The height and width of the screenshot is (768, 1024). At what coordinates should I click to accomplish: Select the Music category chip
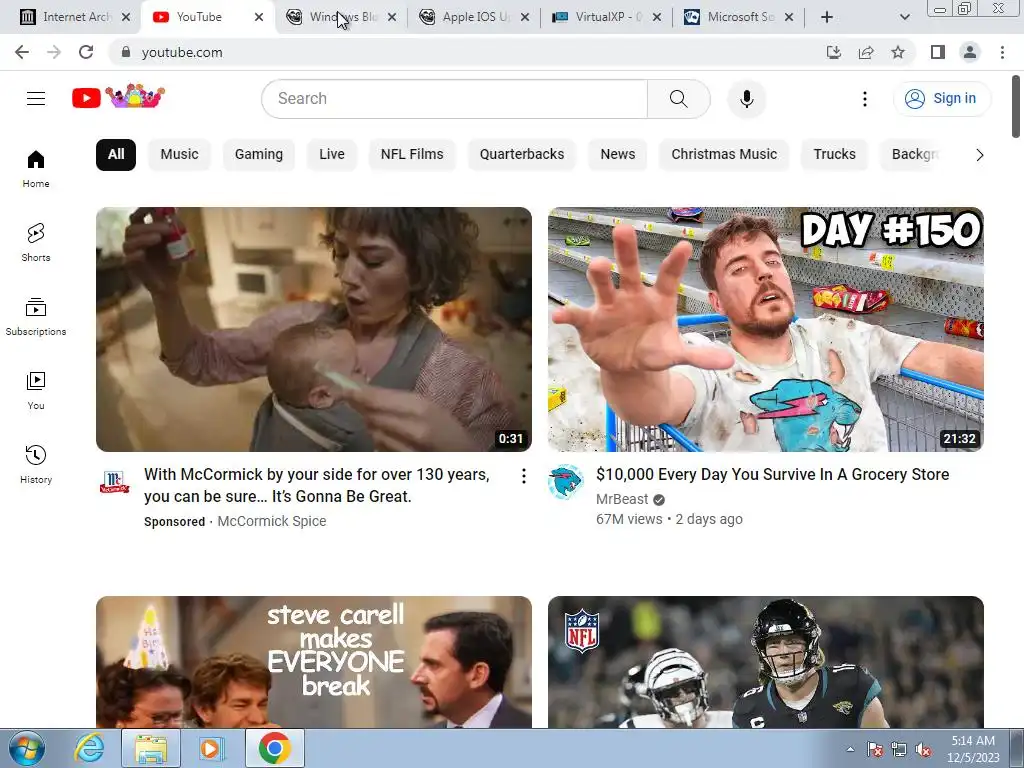click(180, 155)
